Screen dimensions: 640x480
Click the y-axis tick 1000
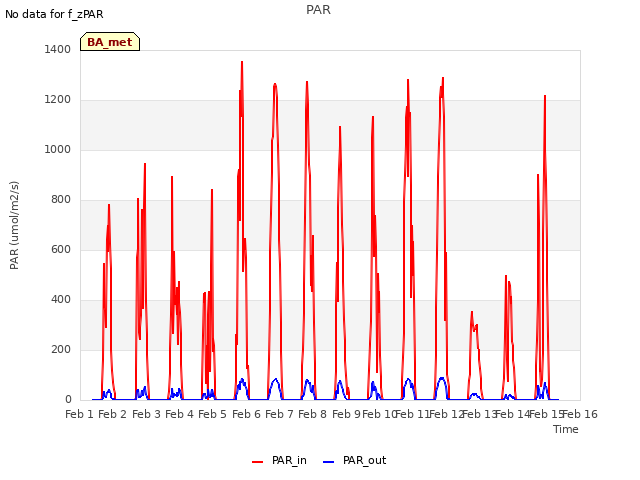click(x=58, y=149)
